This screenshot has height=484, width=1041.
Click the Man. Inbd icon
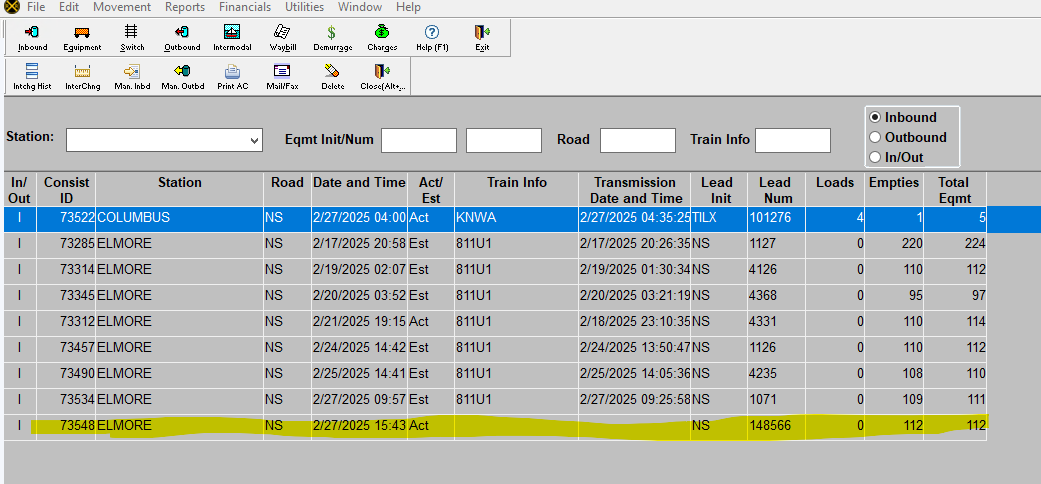132,76
